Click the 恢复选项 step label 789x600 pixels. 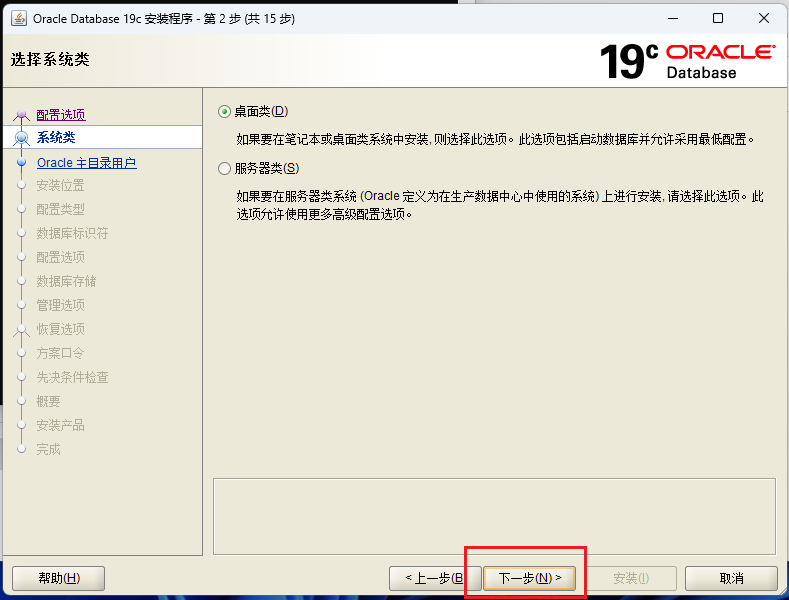(x=60, y=329)
